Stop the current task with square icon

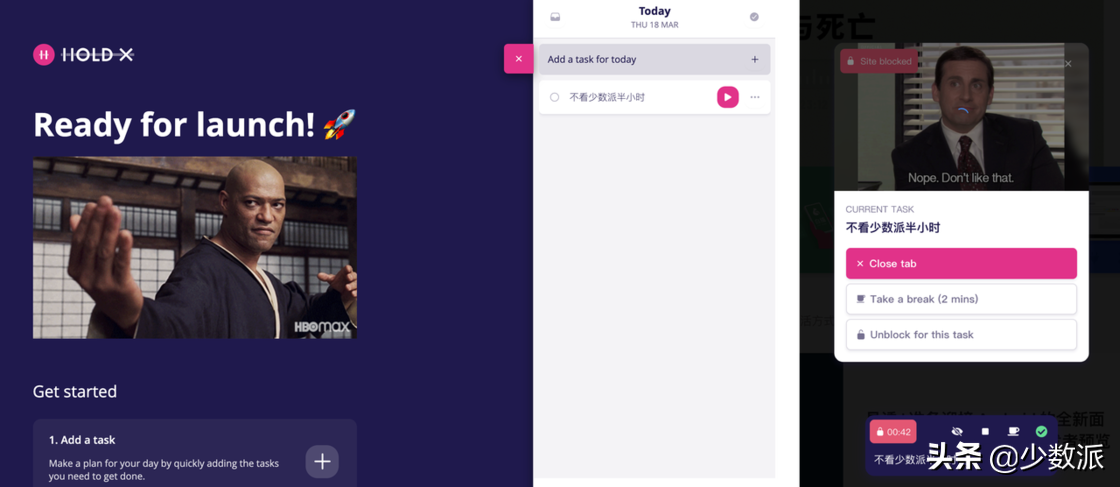(x=985, y=431)
